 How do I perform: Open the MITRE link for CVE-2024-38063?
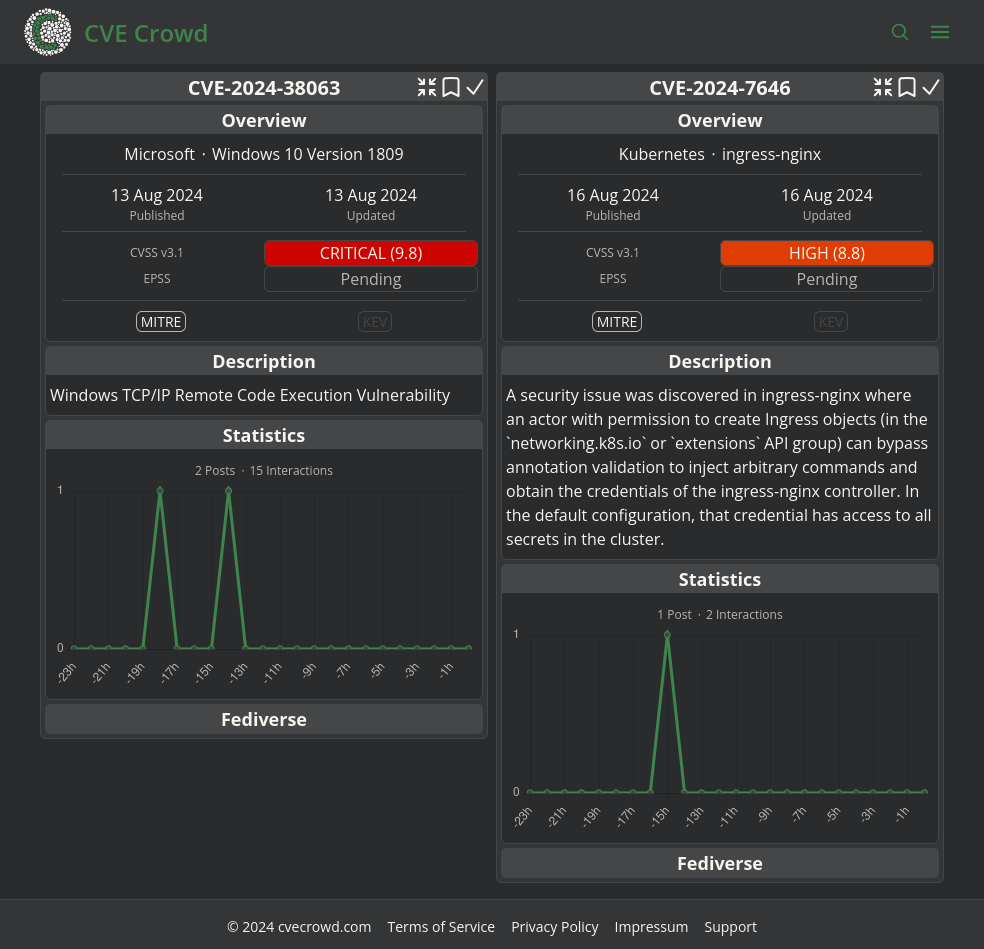pos(161,322)
